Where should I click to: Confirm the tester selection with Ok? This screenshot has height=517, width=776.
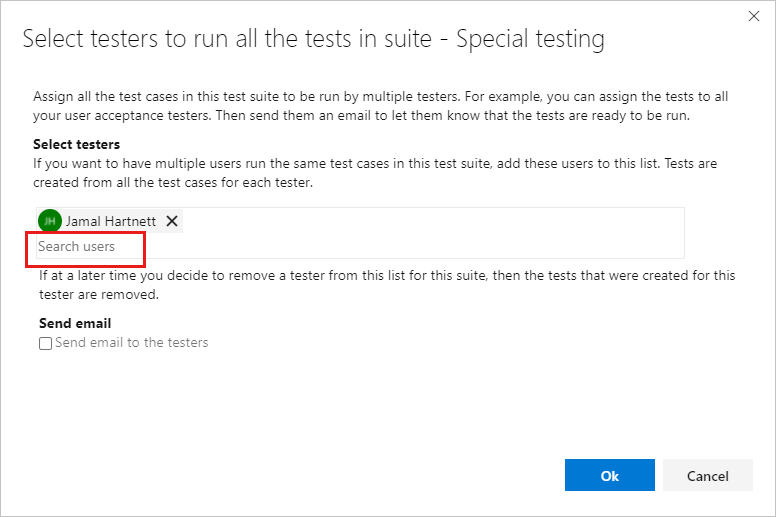(609, 476)
